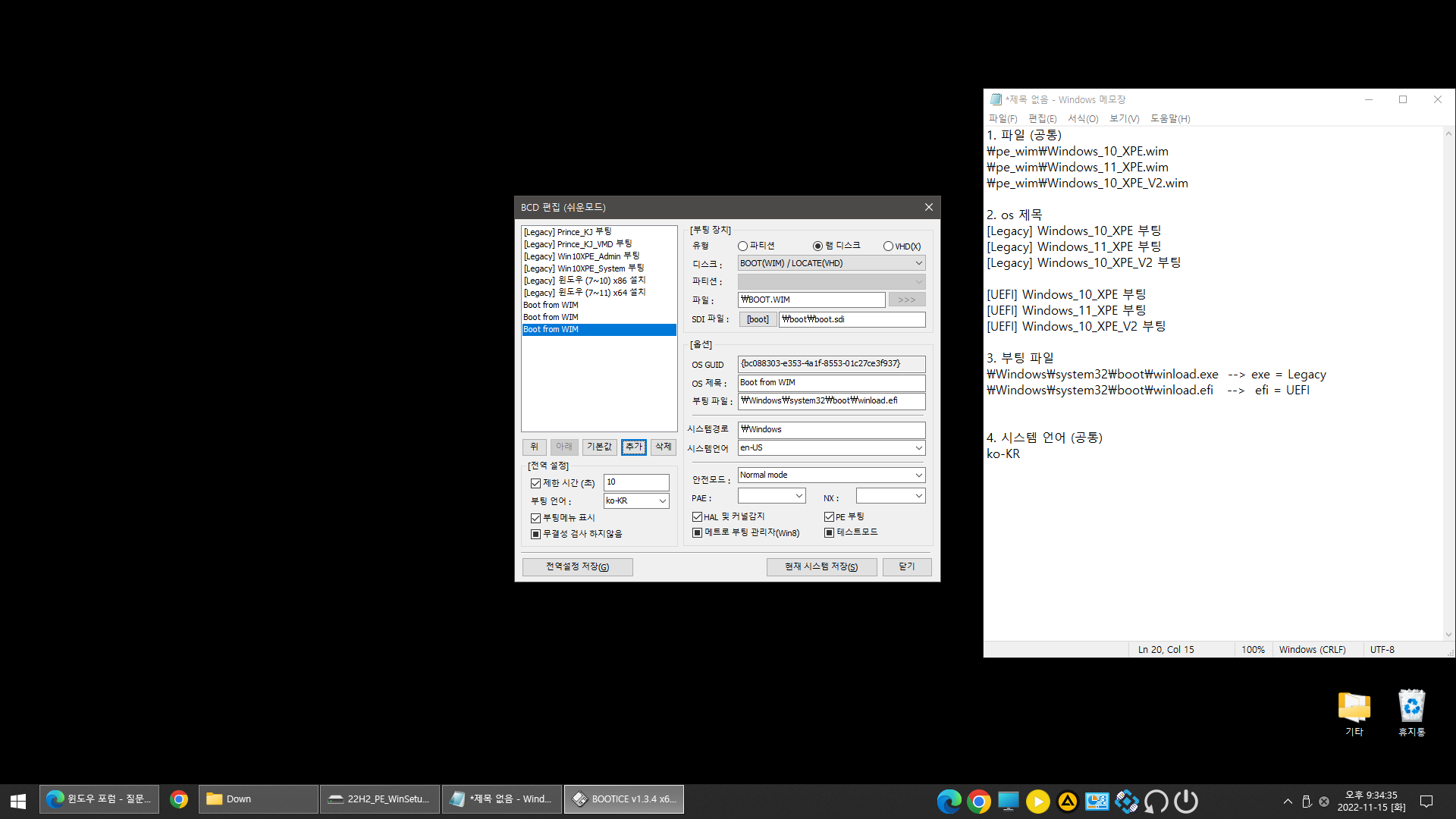
Task: Open Notepad 도움말(H) menu
Action: 1170,119
